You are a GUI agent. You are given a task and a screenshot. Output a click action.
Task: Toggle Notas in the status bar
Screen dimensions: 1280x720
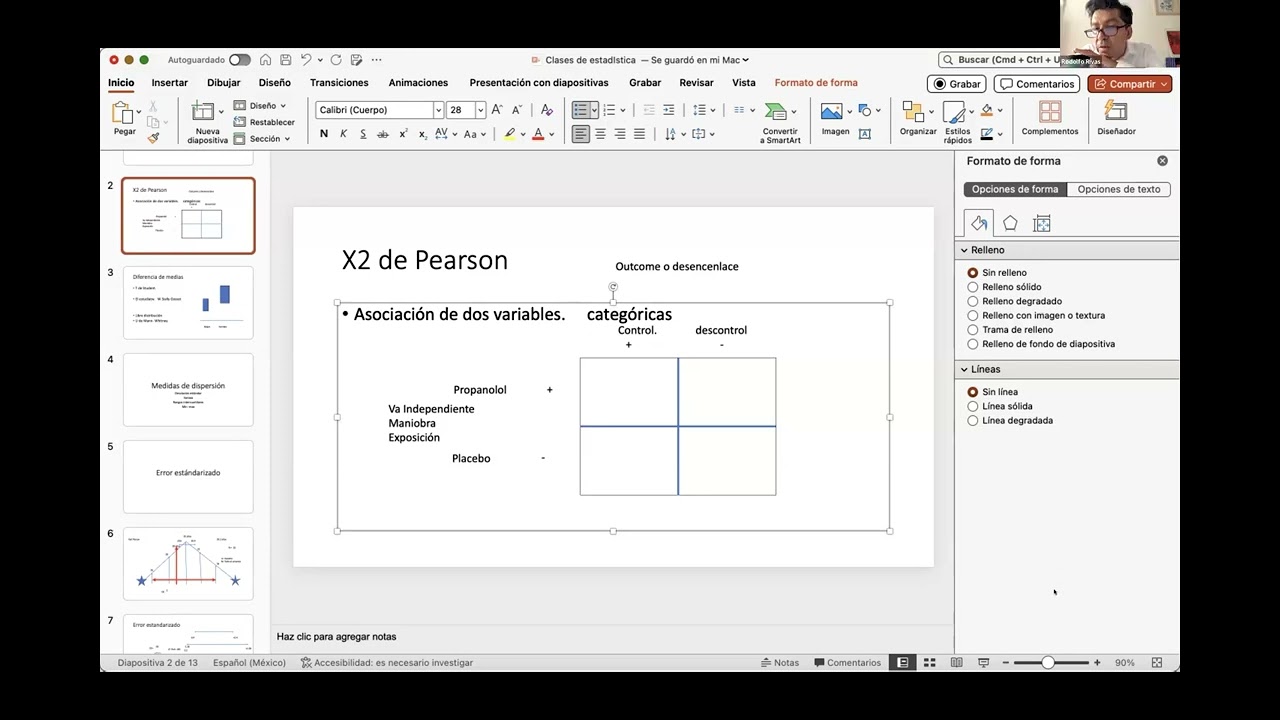click(780, 662)
